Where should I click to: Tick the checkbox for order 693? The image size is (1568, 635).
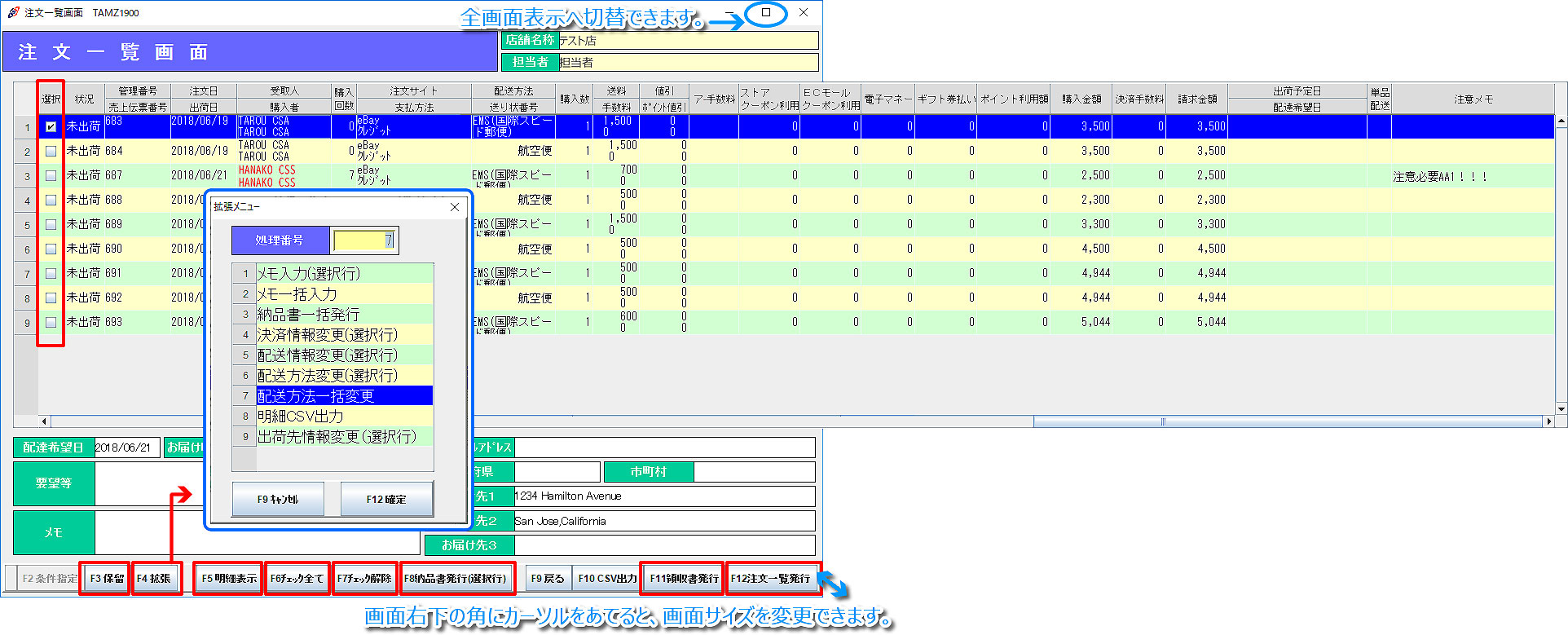51,322
